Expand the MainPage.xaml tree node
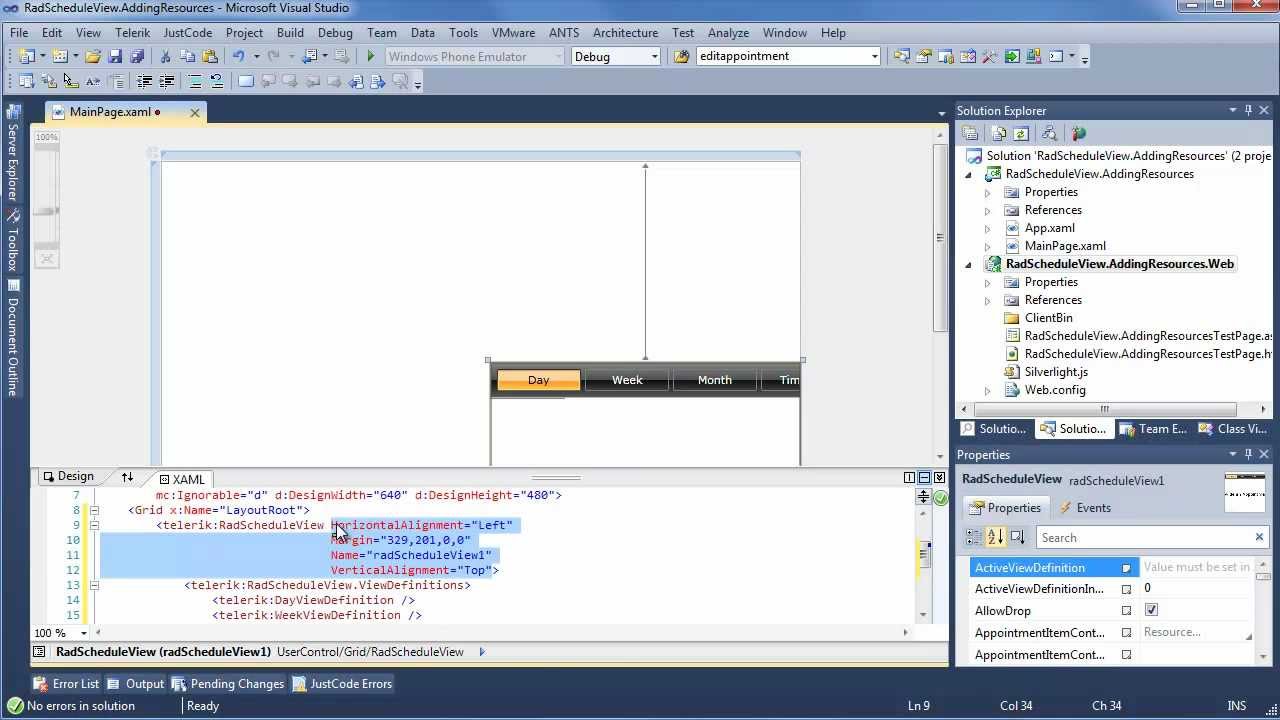This screenshot has height=720, width=1280. point(987,246)
